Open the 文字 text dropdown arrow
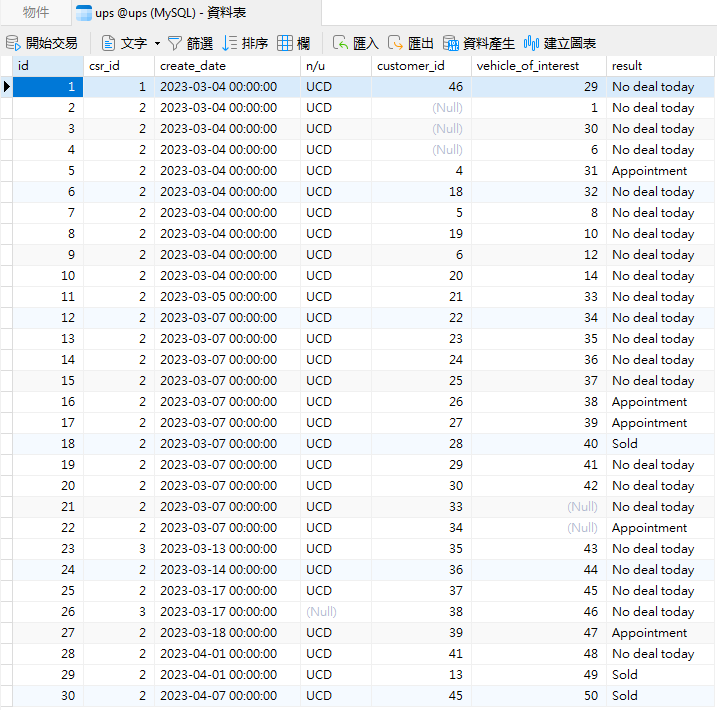The image size is (717, 710). [157, 43]
